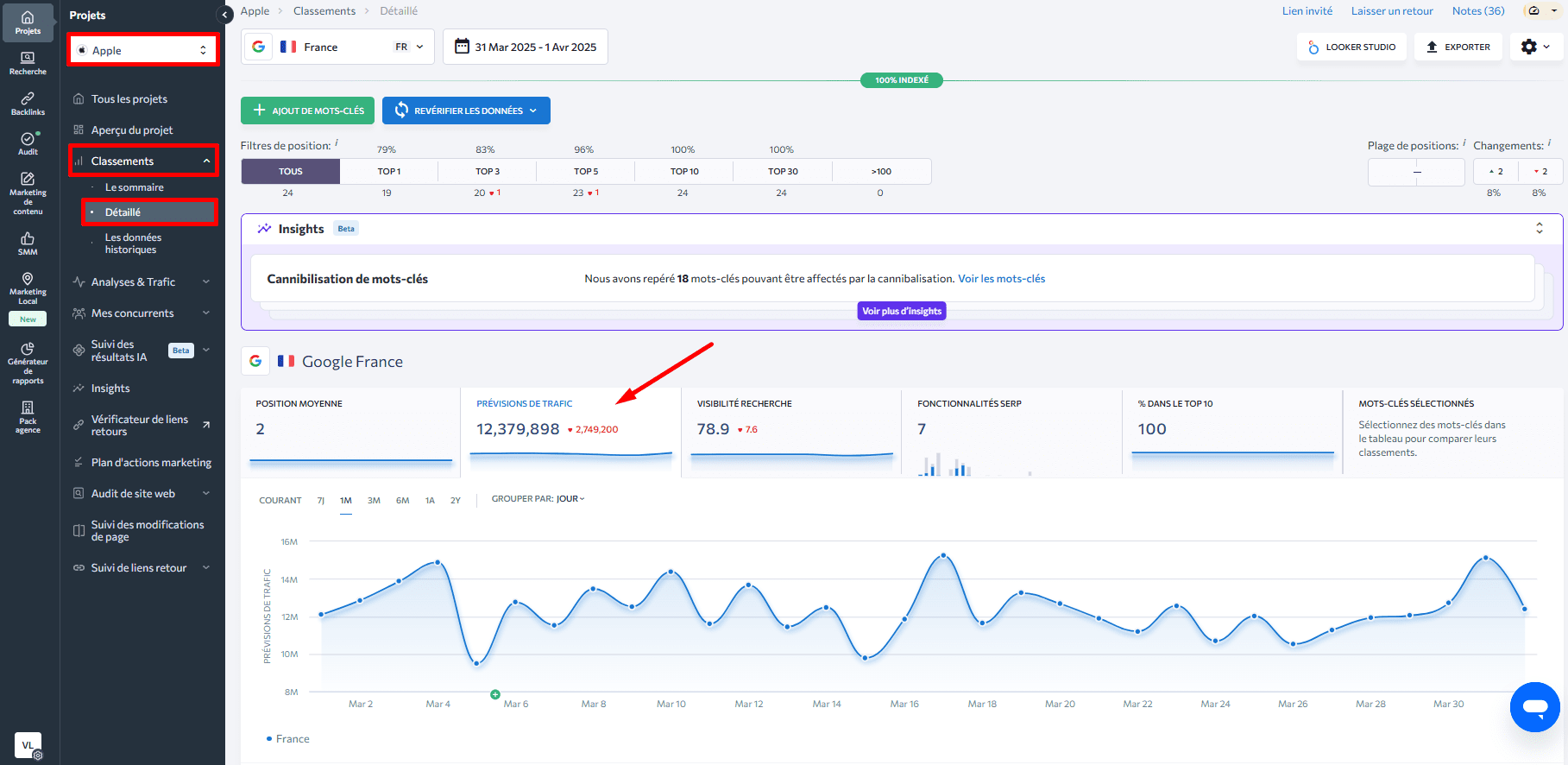Open Les données historiques item
1568x765 pixels.
point(133,243)
